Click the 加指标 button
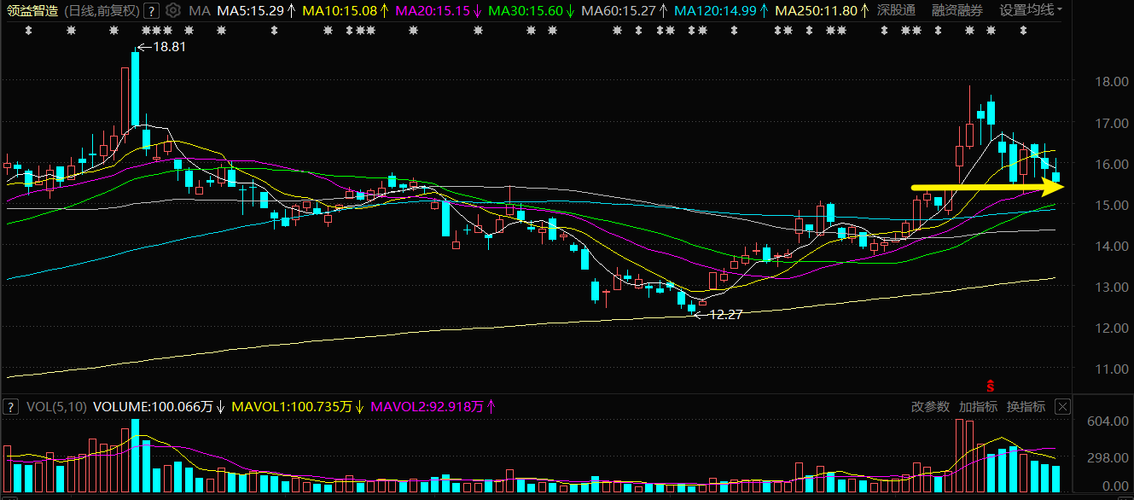1134x500 pixels. coord(978,407)
